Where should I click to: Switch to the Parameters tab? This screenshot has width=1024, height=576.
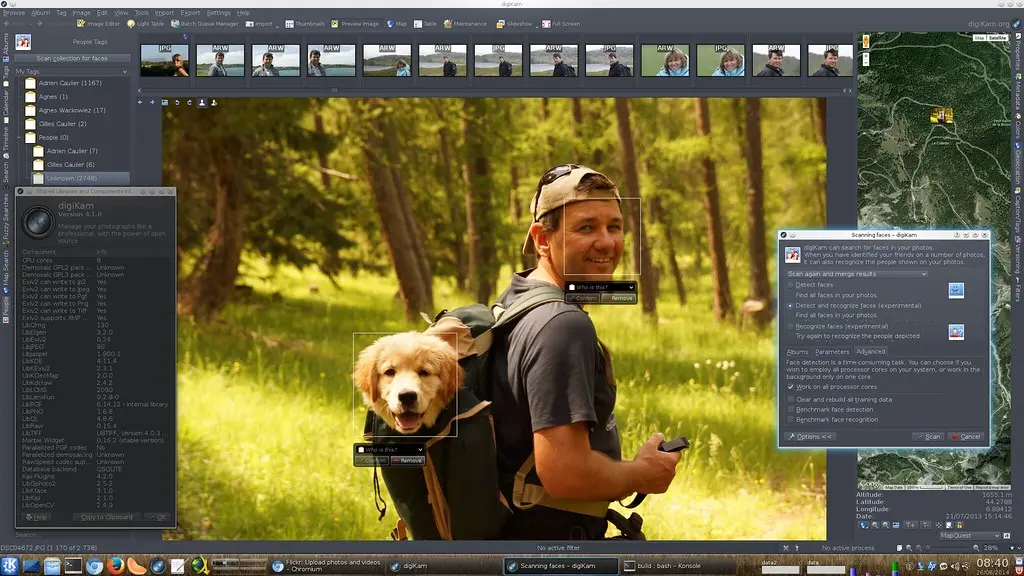pyautogui.click(x=831, y=352)
